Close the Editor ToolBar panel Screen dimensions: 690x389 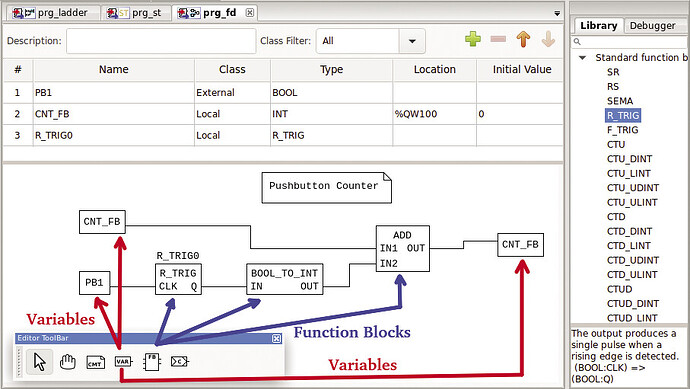[276, 338]
